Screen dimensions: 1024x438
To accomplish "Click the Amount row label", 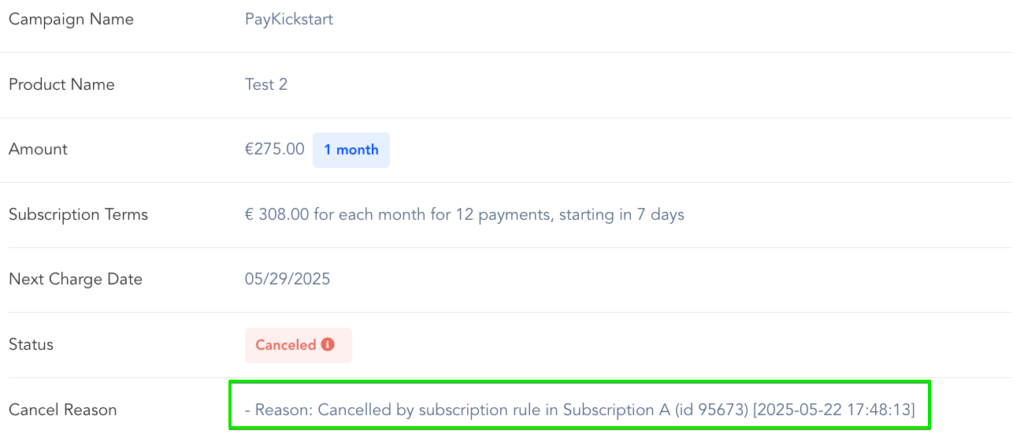I will [x=38, y=150].
